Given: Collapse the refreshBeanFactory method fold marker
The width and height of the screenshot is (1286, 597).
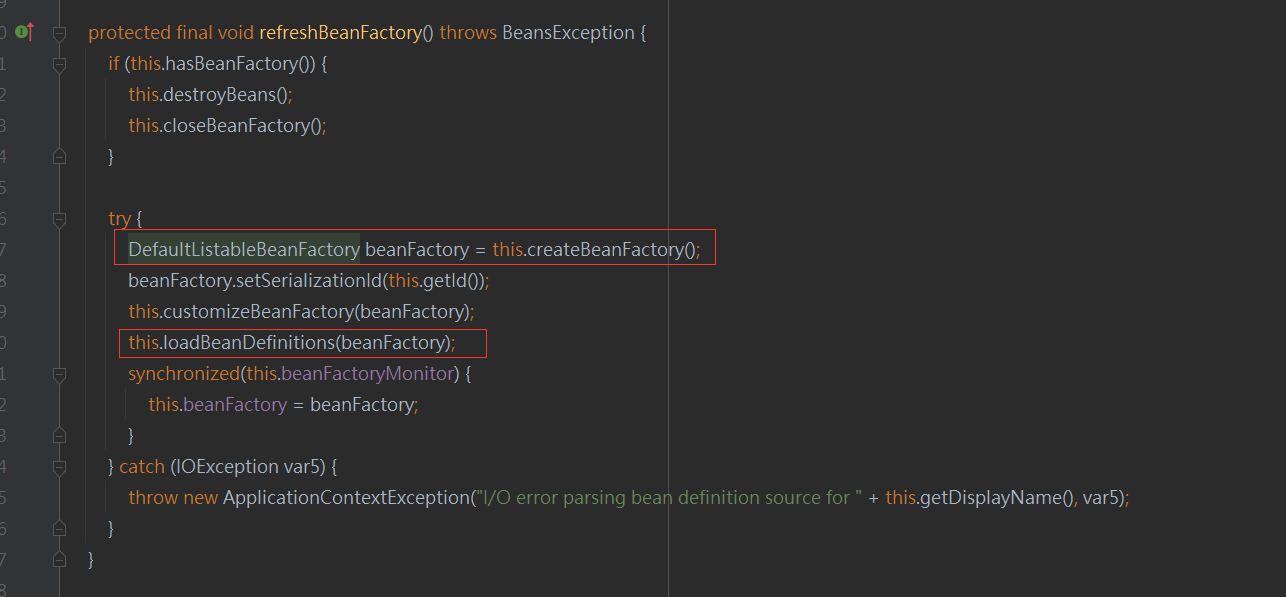Looking at the screenshot, I should pyautogui.click(x=59, y=33).
